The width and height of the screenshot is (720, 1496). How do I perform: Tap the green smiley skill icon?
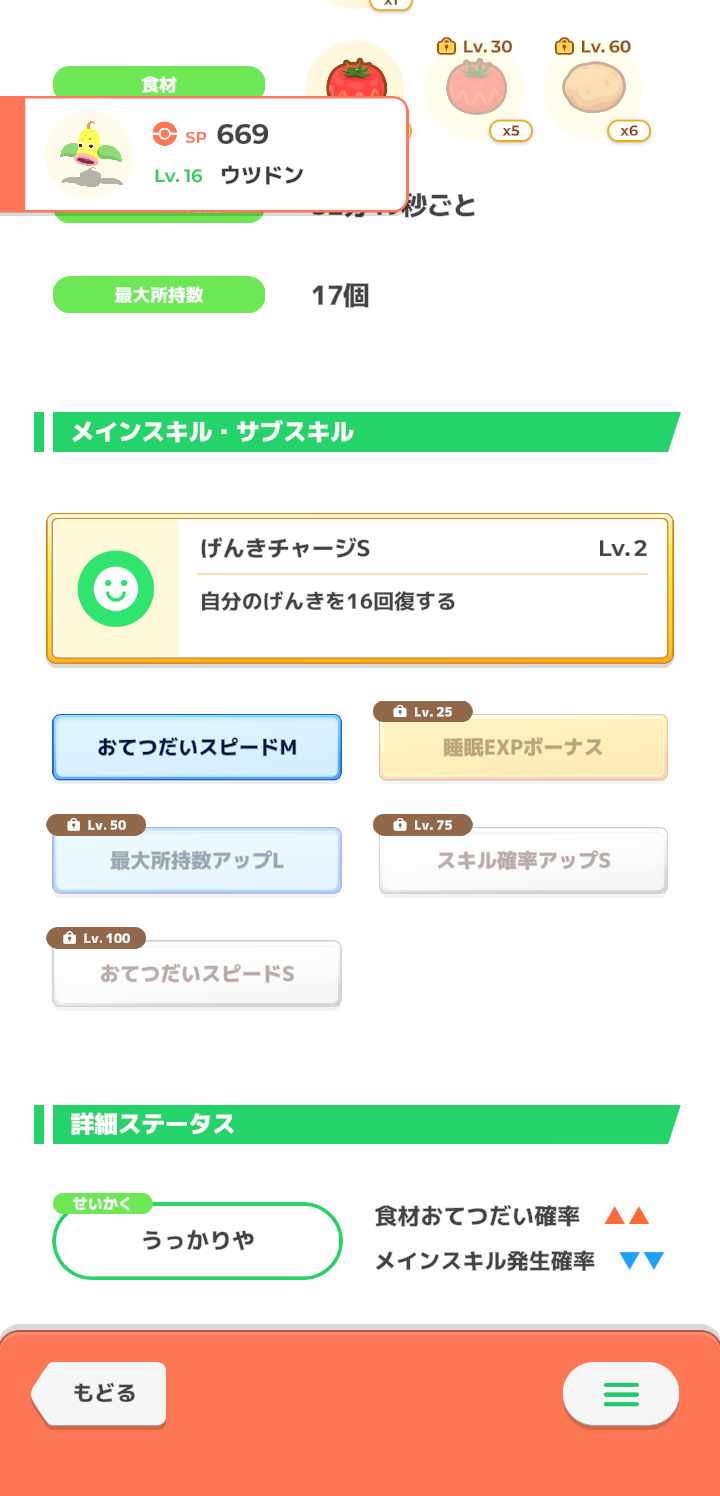click(116, 589)
